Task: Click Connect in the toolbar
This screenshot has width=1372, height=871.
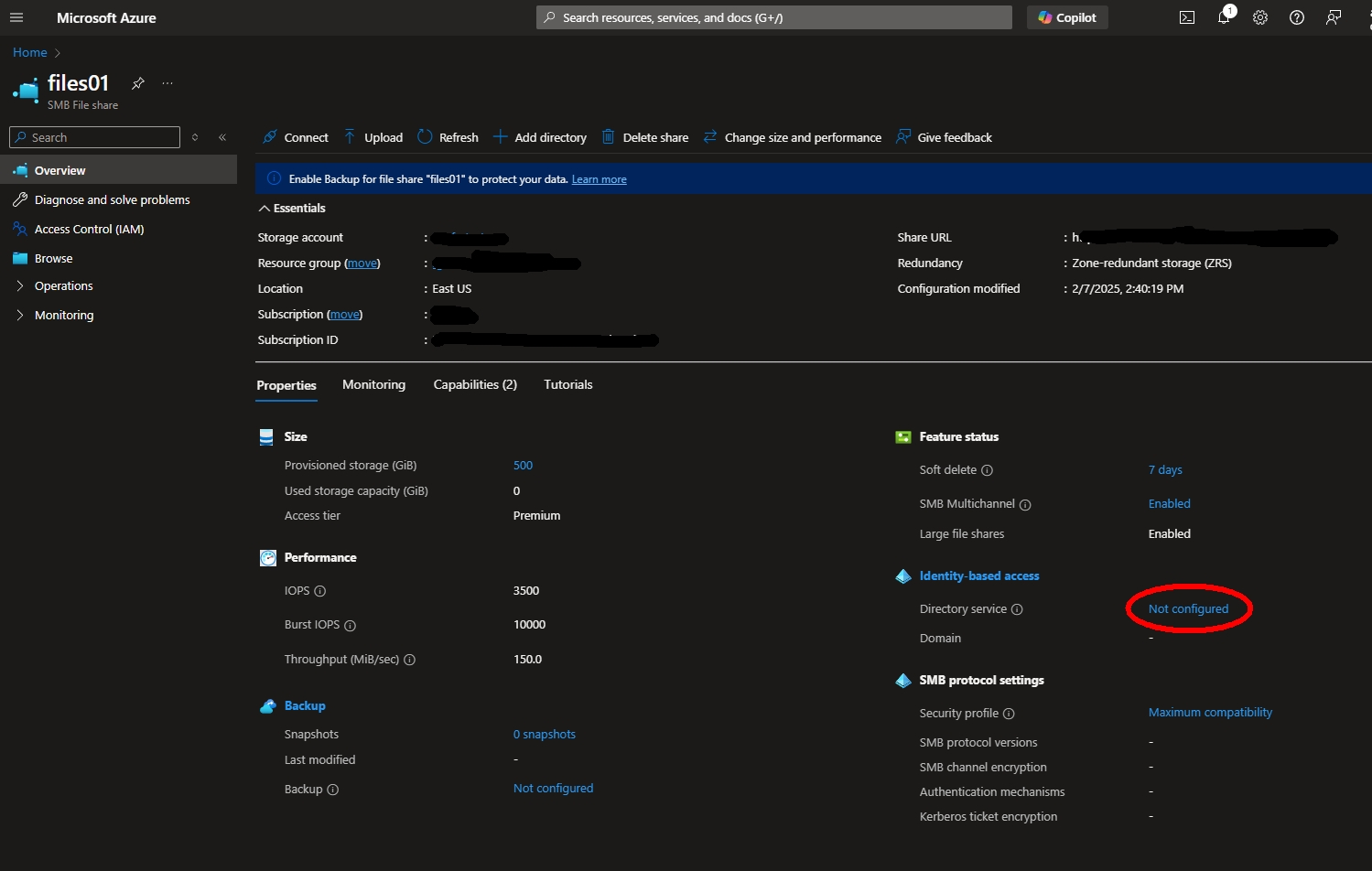Action: (295, 137)
